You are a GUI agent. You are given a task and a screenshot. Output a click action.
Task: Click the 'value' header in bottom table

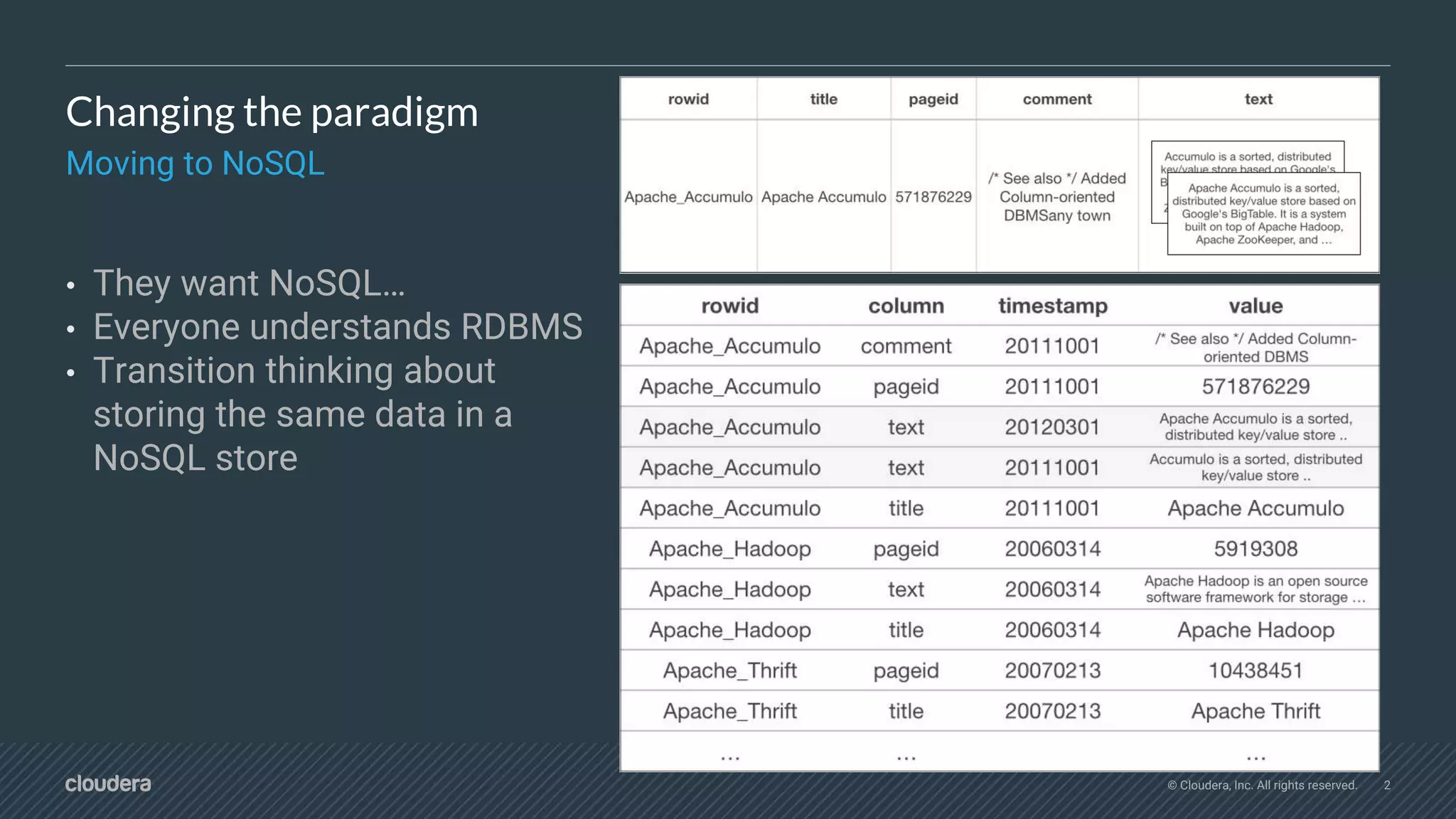1256,306
